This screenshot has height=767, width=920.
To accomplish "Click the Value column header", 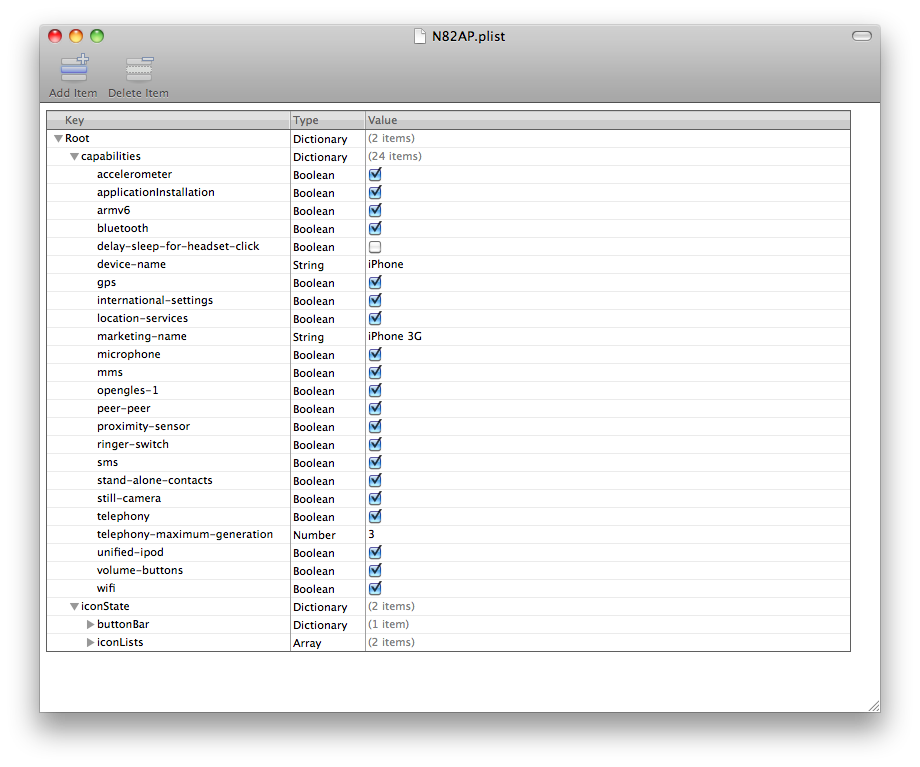I will (607, 120).
